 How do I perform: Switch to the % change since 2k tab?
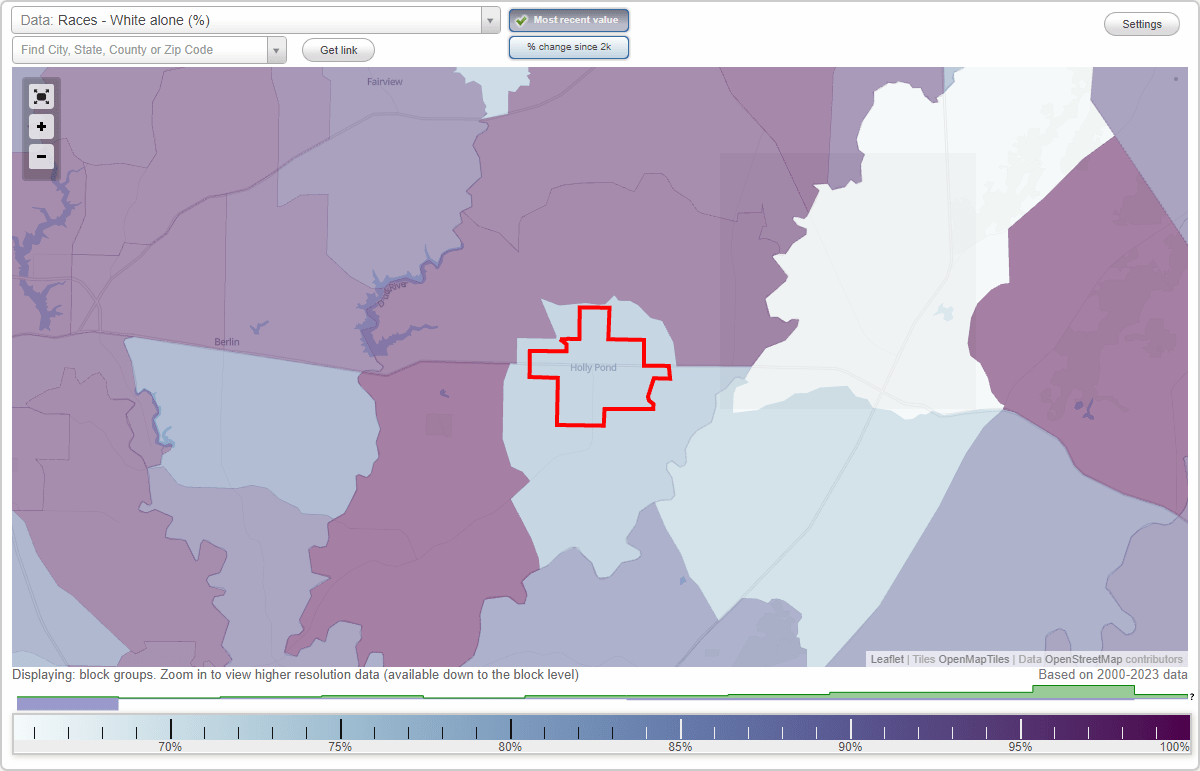point(568,46)
